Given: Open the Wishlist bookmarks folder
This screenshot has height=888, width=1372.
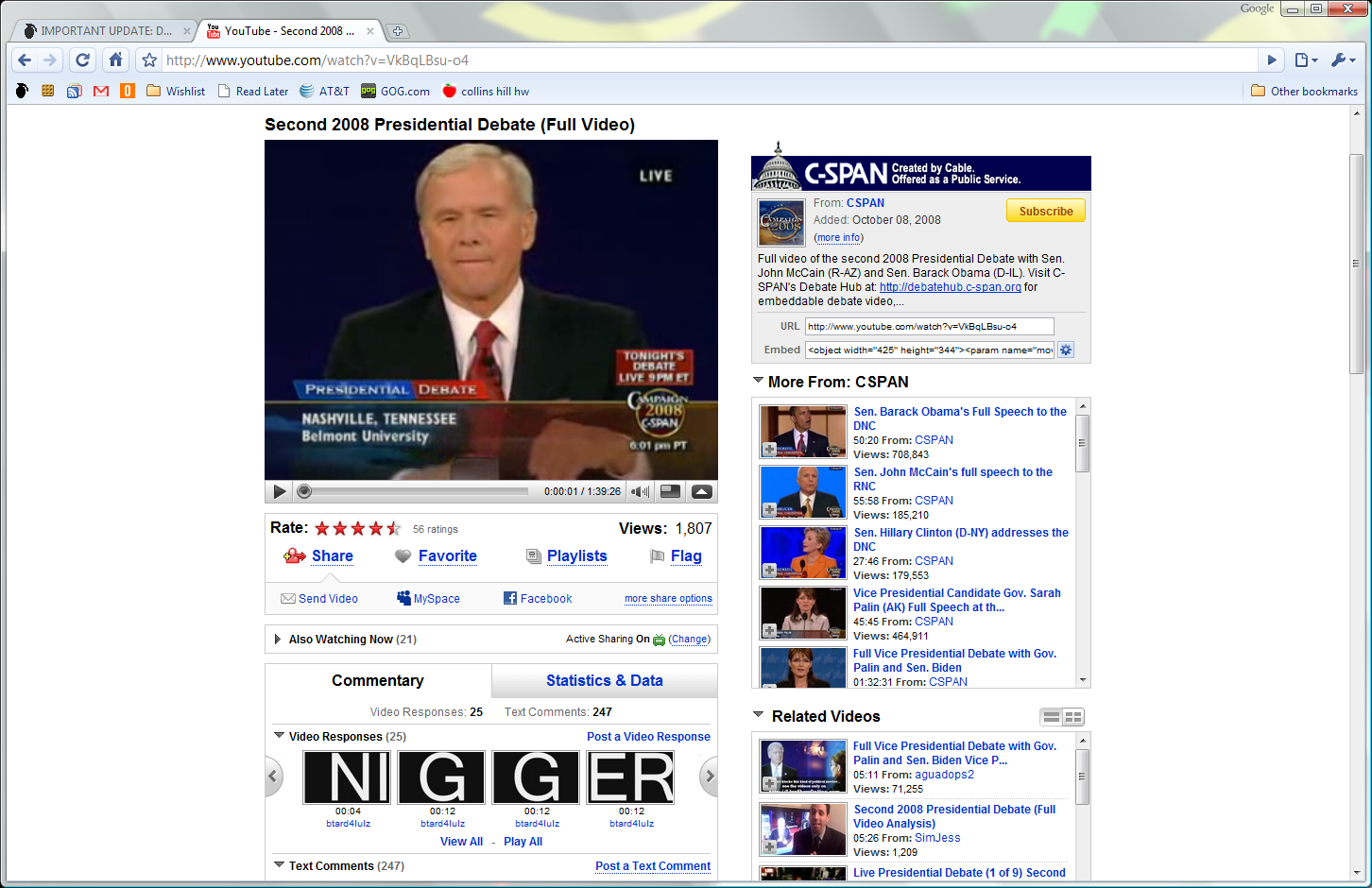Looking at the screenshot, I should (x=176, y=92).
